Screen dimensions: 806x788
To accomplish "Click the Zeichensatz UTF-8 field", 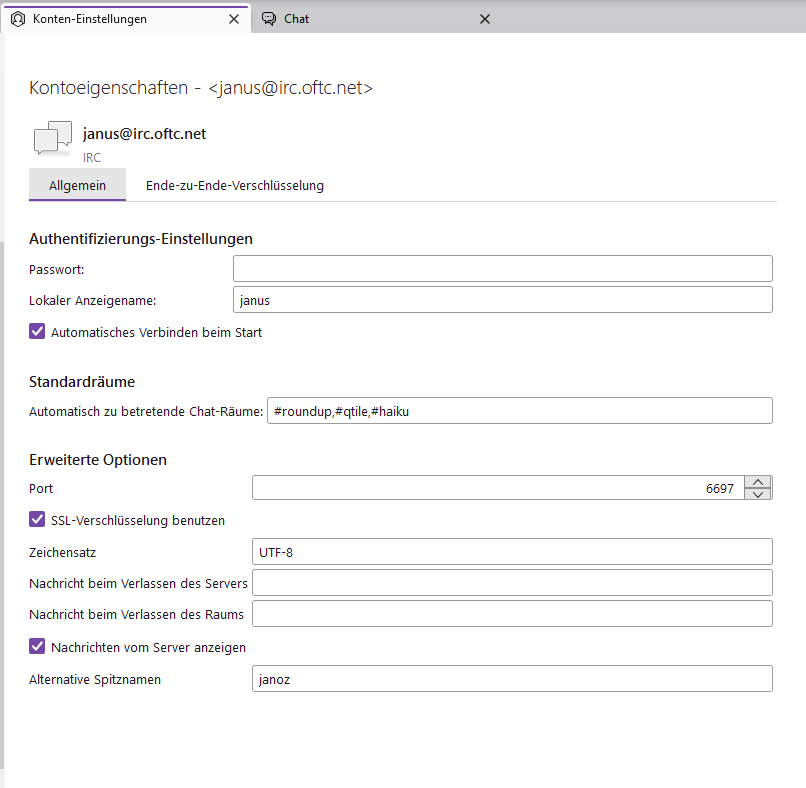I will [x=512, y=551].
